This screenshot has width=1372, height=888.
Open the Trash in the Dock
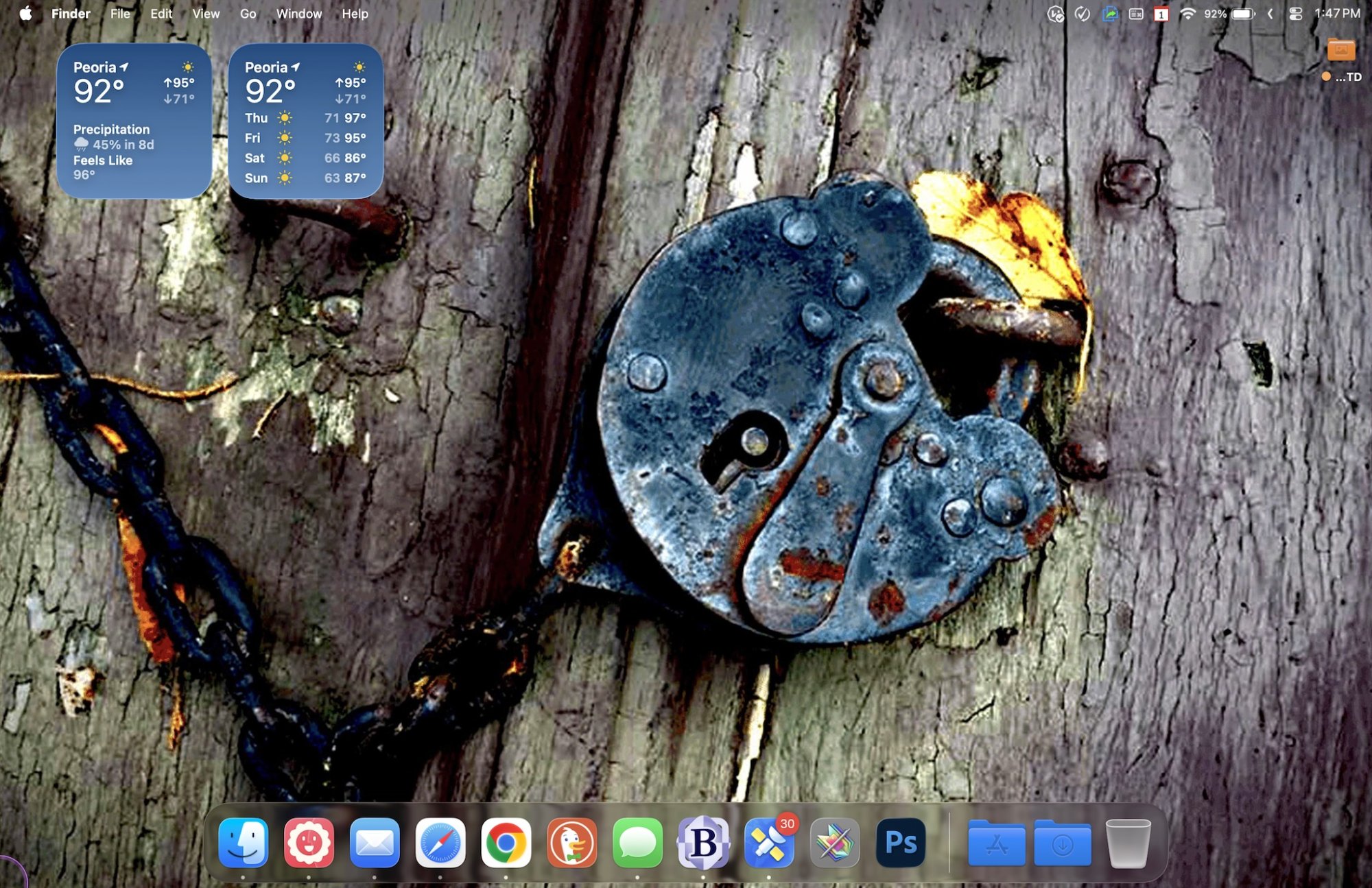click(1127, 842)
